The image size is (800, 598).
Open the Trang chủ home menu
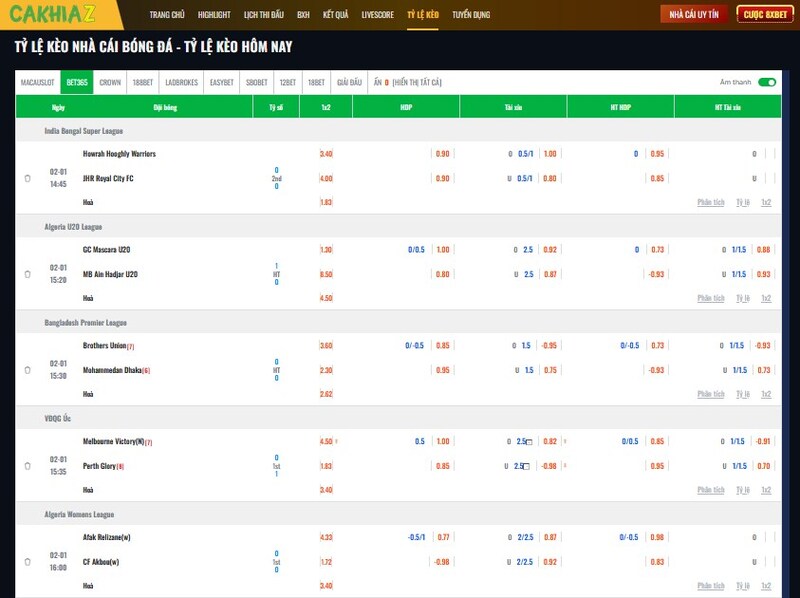click(x=166, y=15)
